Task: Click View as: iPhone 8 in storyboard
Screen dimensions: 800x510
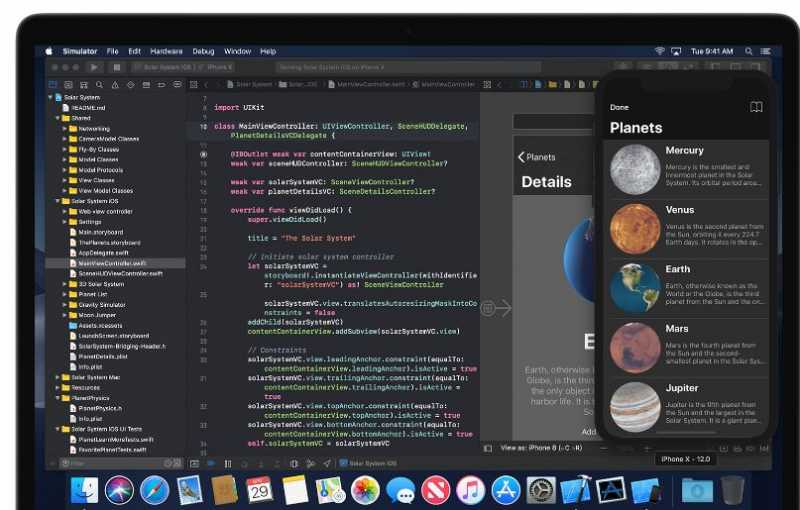Action: coord(541,448)
